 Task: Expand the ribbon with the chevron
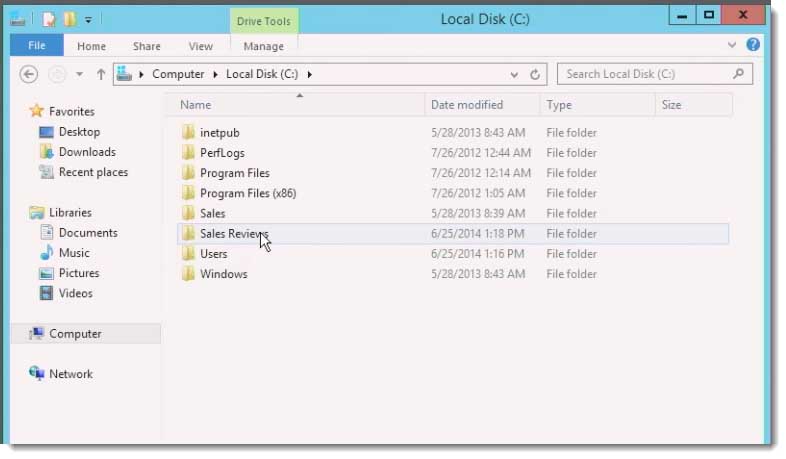click(732, 45)
